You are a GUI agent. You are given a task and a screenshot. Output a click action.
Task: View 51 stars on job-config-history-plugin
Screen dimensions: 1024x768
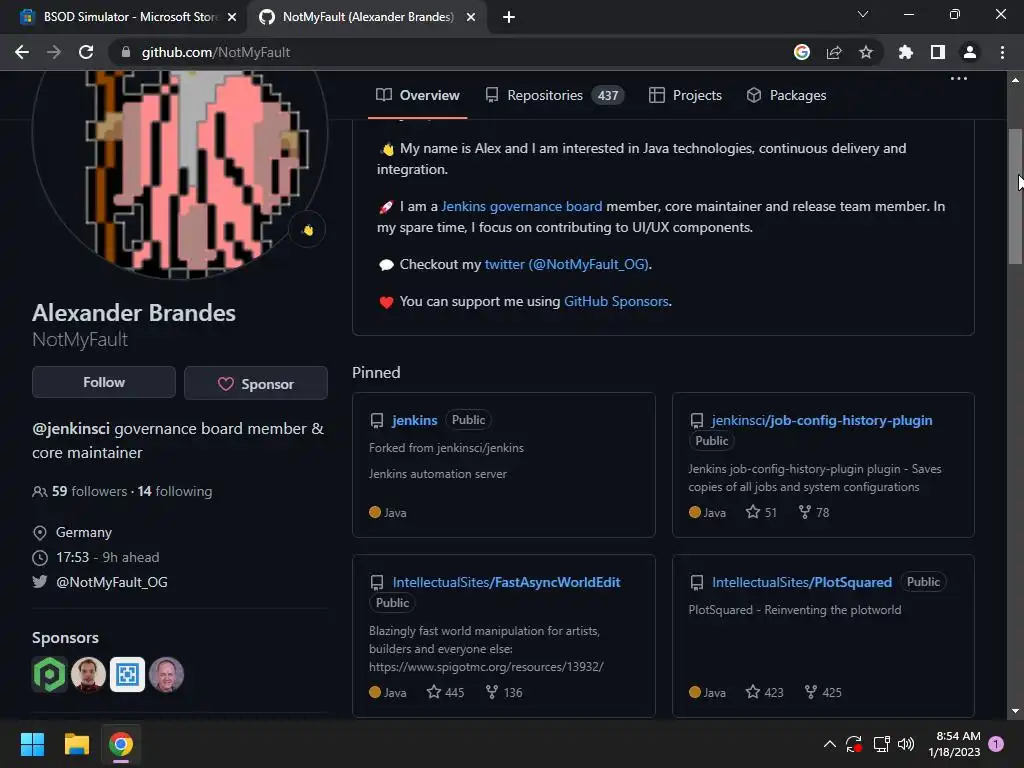761,513
